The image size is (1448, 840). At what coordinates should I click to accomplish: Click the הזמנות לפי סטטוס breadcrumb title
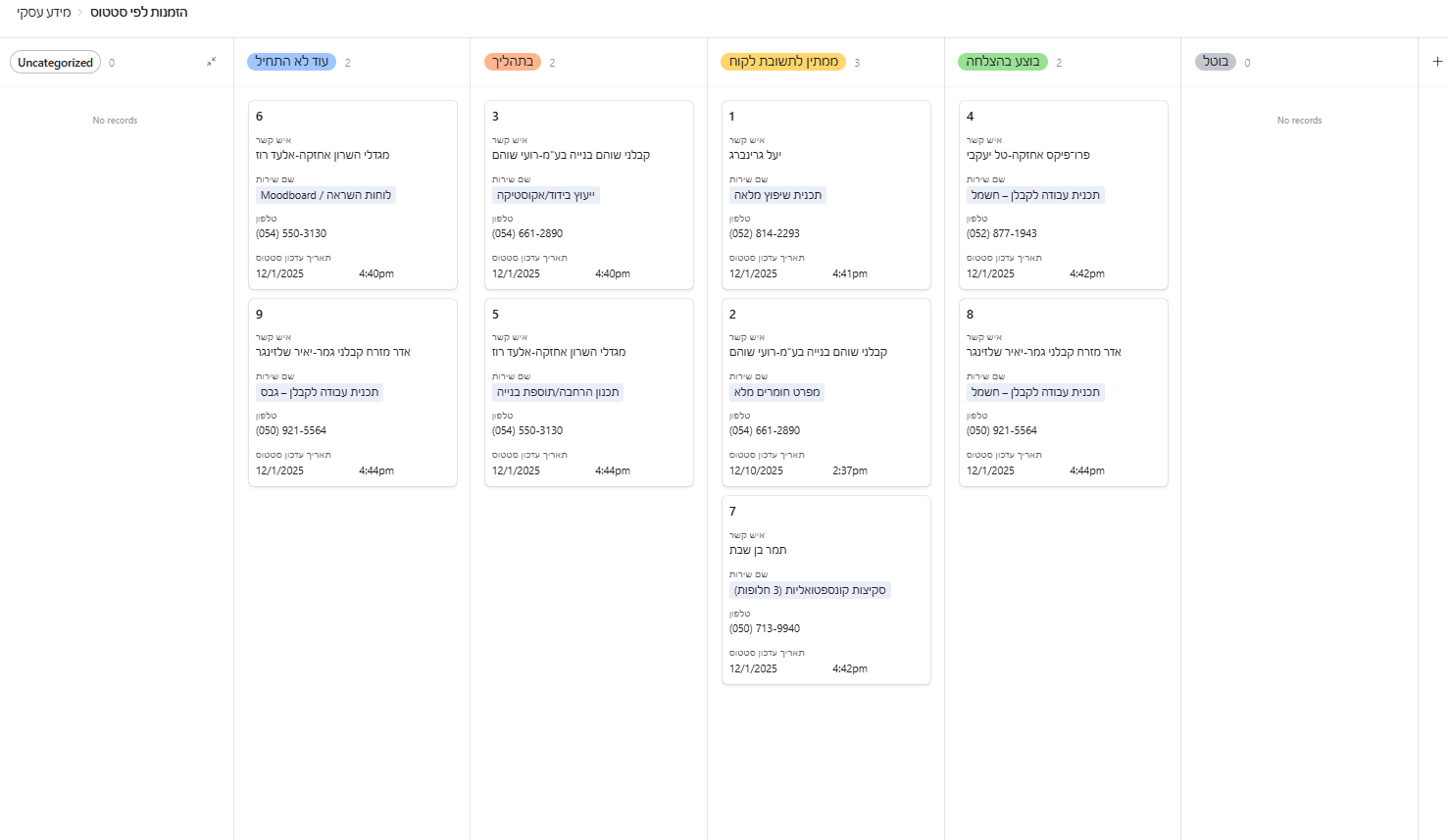139,13
